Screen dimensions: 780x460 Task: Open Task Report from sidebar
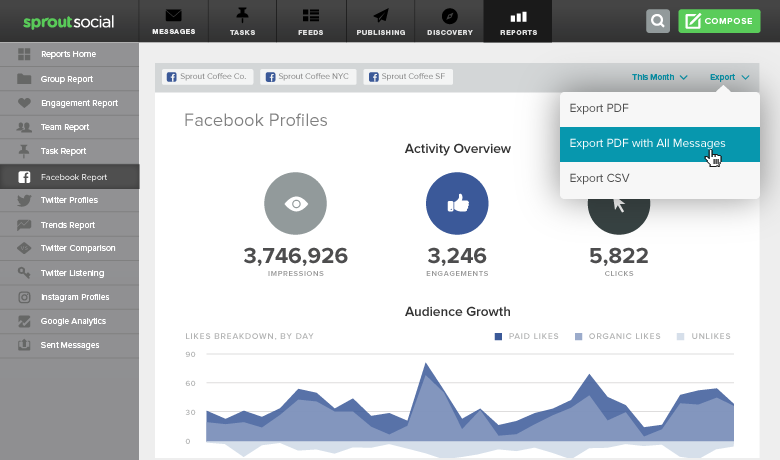[70, 151]
